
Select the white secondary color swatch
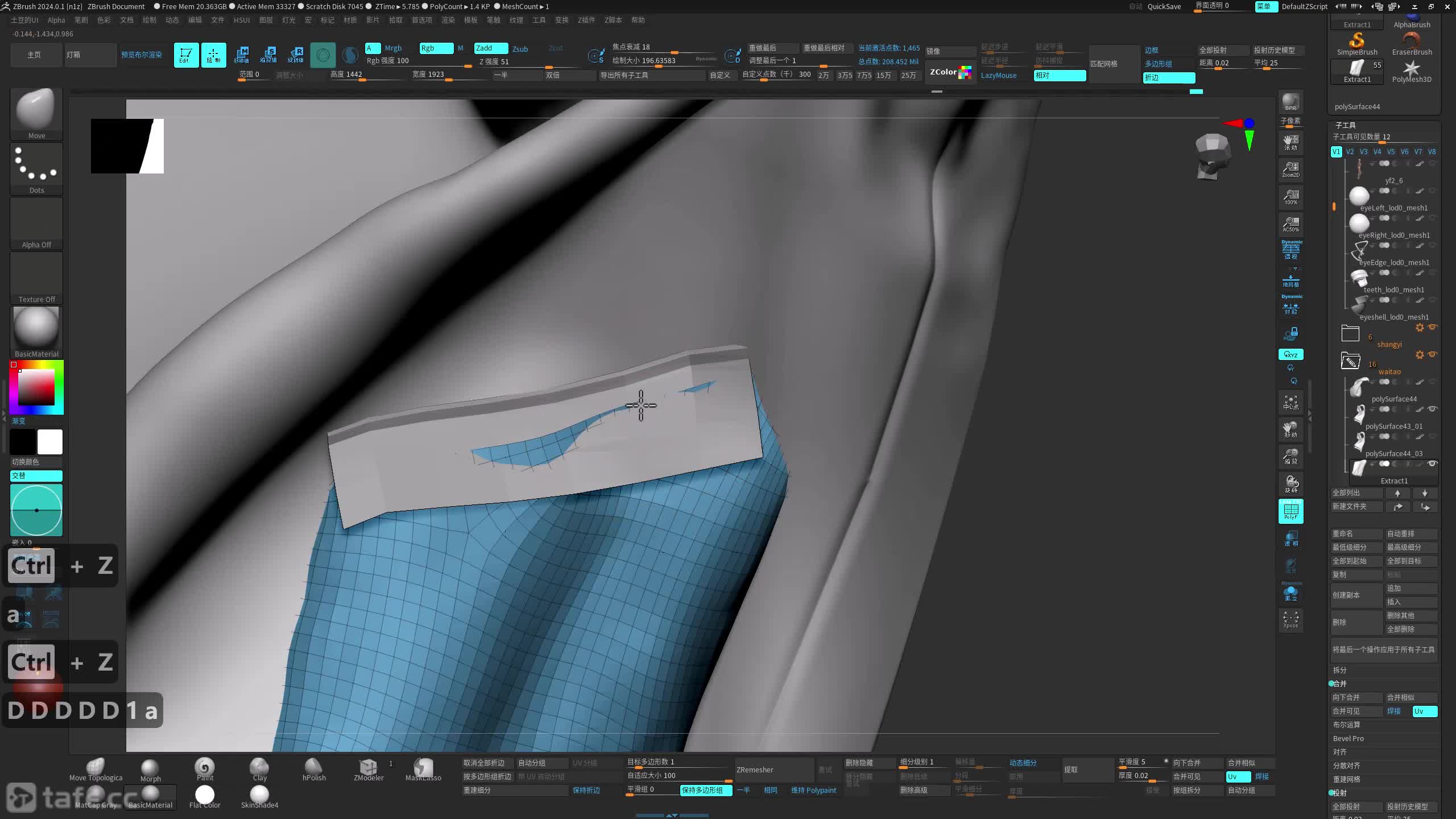(50, 442)
